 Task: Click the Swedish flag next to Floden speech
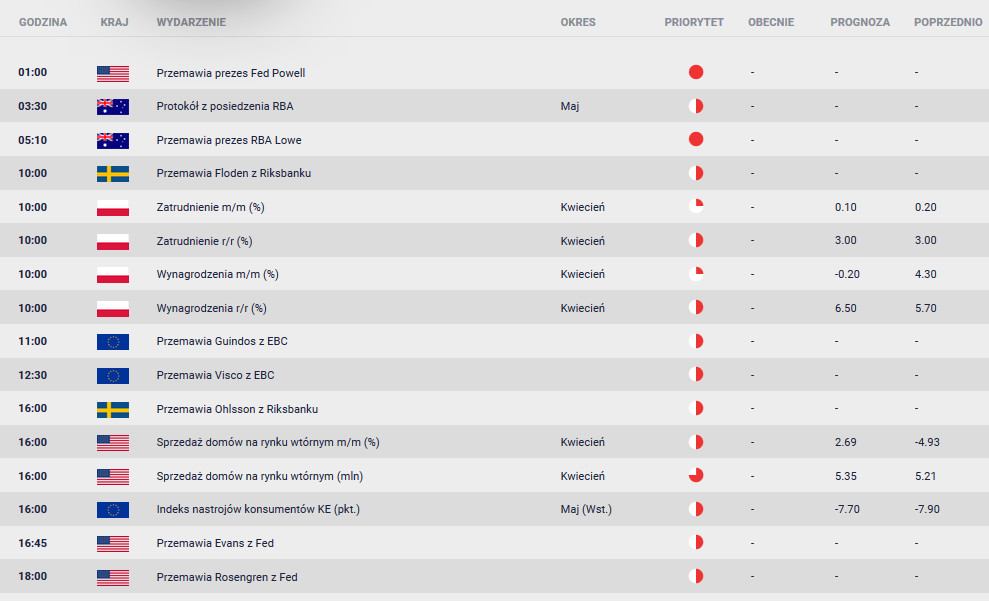pyautogui.click(x=113, y=173)
